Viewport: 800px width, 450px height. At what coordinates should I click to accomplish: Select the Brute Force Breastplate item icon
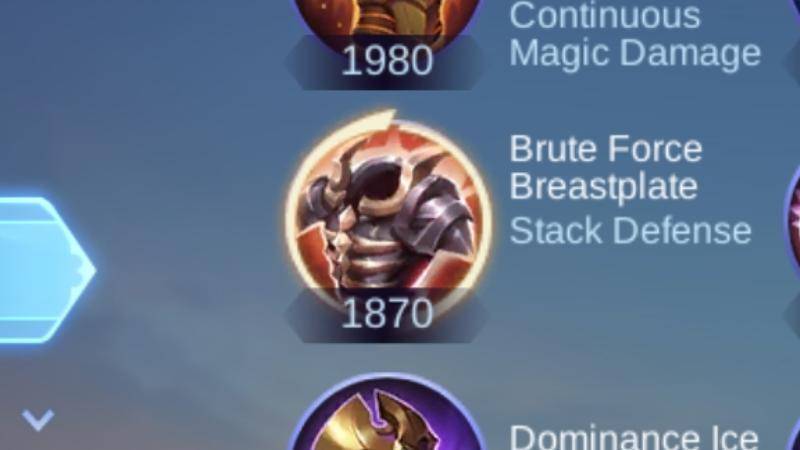pyautogui.click(x=389, y=217)
